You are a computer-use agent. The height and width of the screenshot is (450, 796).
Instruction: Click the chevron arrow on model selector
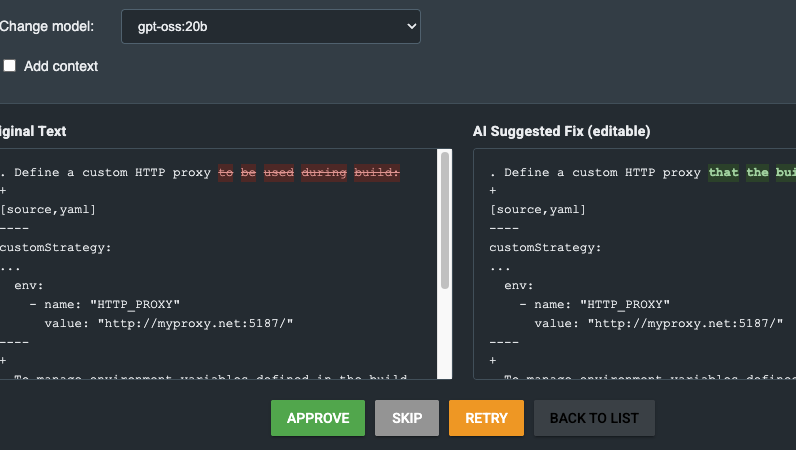[410, 27]
